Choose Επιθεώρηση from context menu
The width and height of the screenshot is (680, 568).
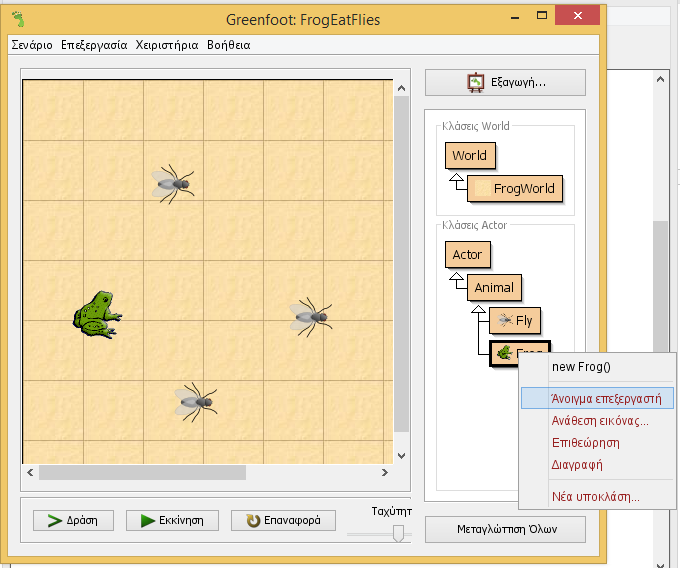click(x=597, y=443)
